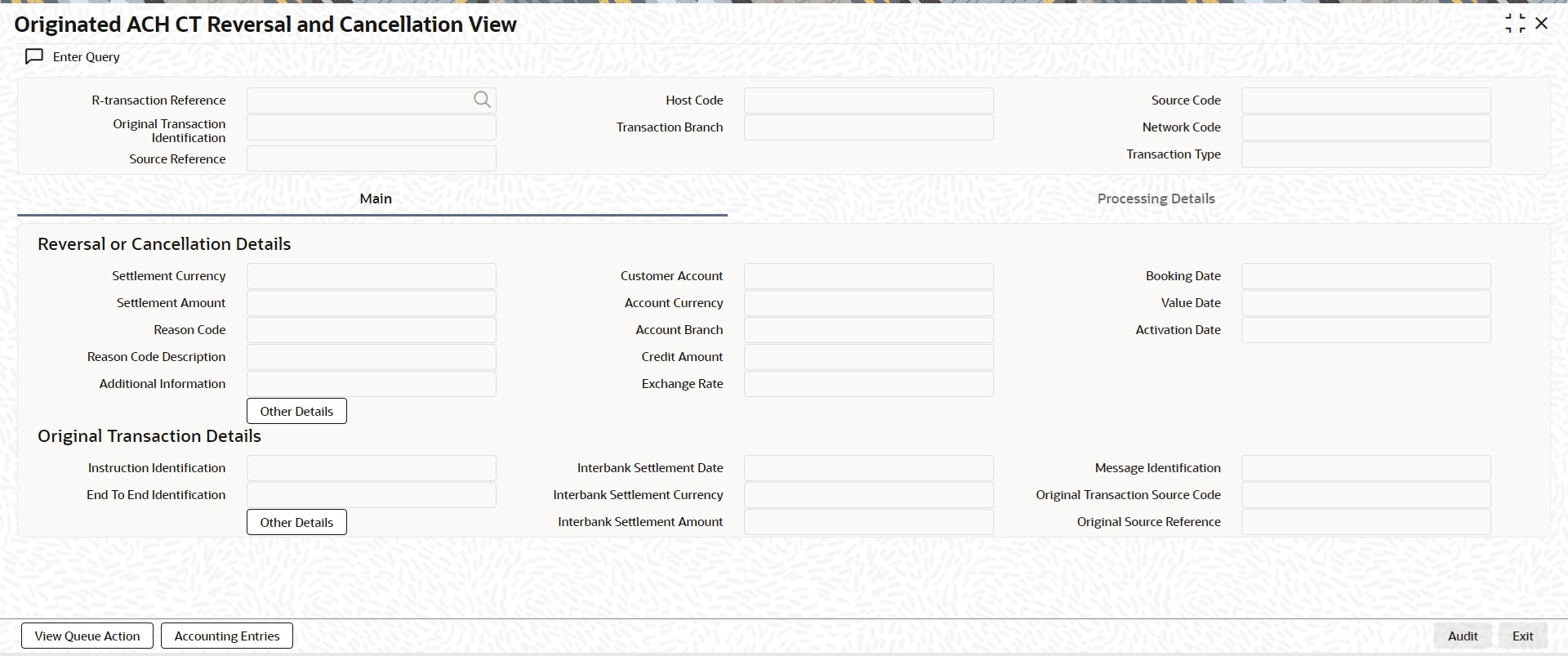
Task: Click the Account Currency field
Action: (869, 303)
